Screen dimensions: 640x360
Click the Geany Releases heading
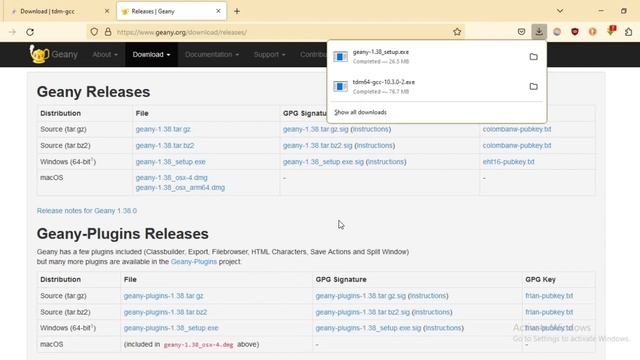point(93,92)
